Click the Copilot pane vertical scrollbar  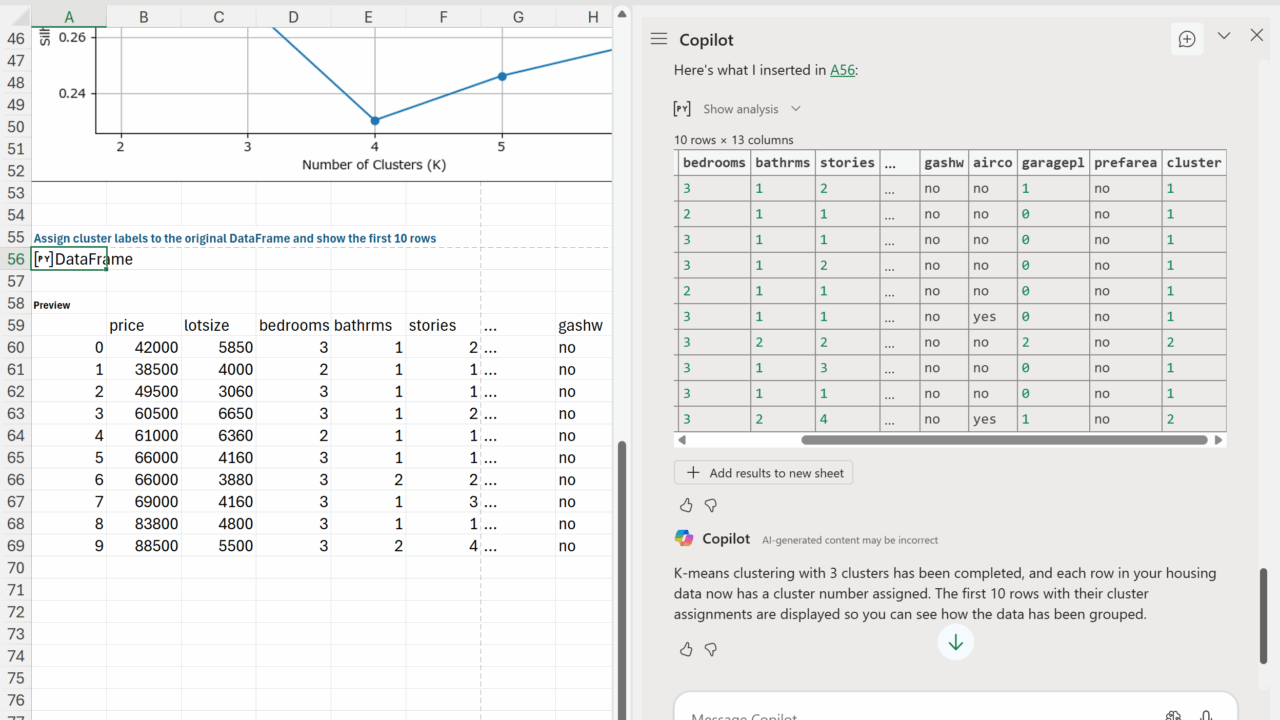[1264, 615]
